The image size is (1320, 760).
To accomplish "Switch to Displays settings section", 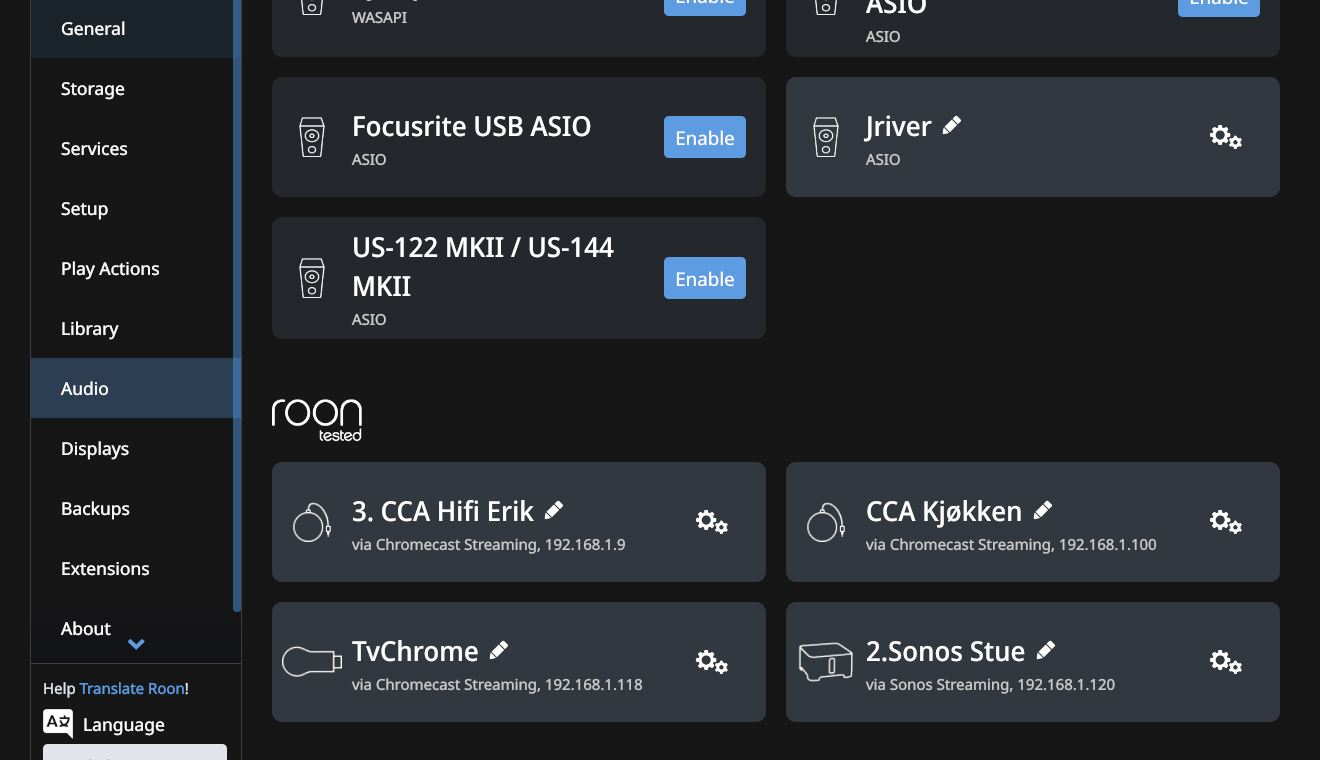I will (x=95, y=449).
